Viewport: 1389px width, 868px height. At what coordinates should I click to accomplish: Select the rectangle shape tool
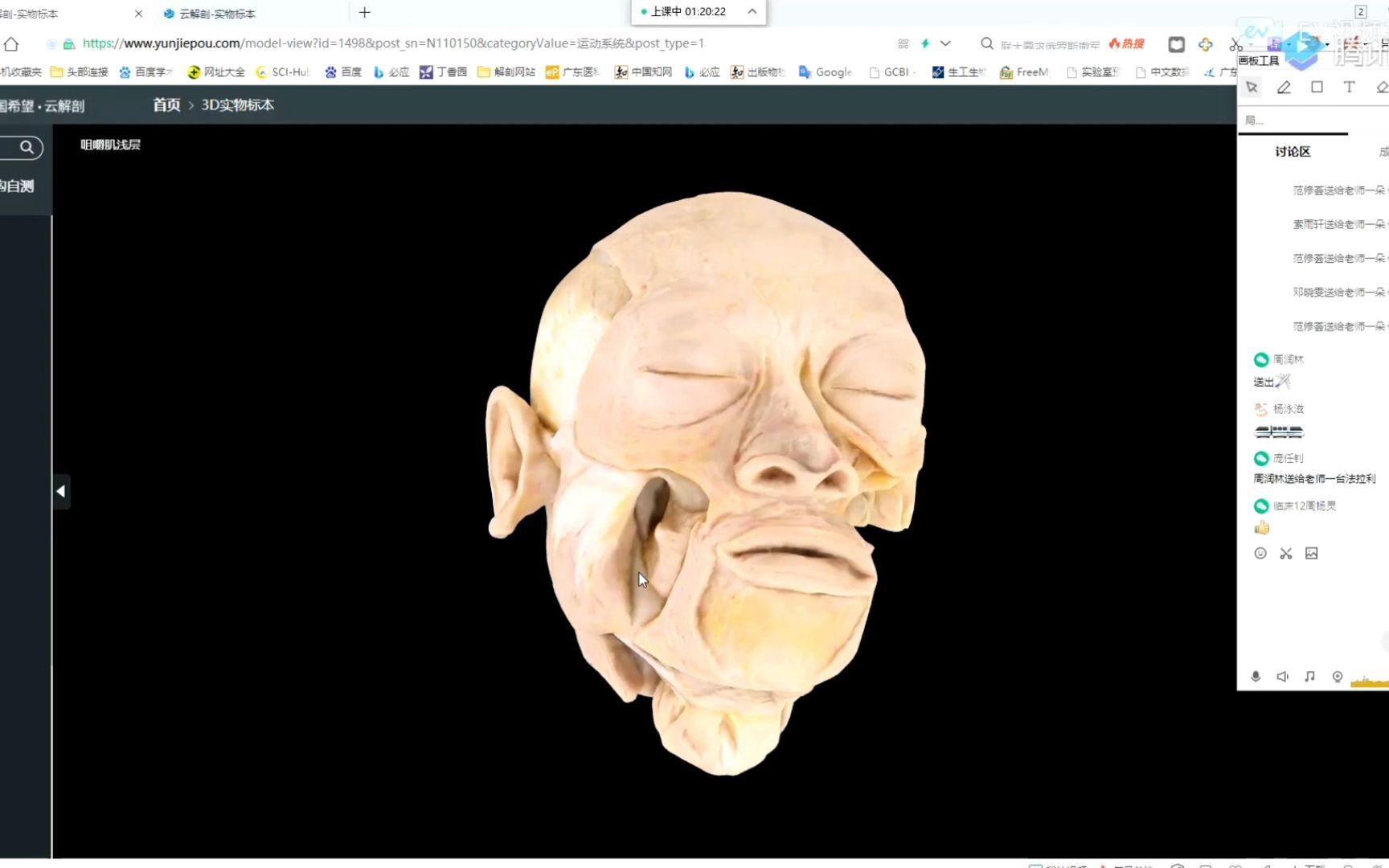[x=1317, y=87]
